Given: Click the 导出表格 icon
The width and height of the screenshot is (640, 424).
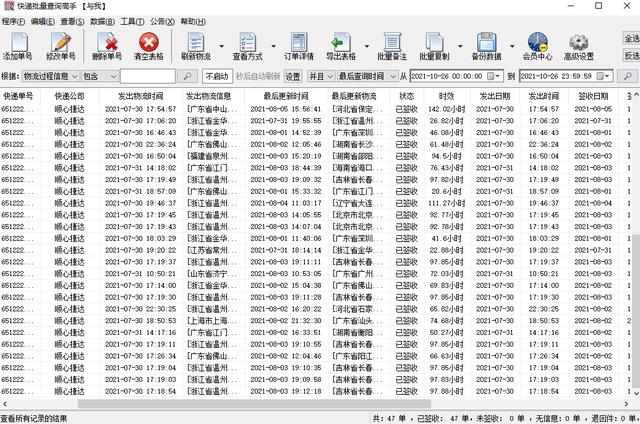Looking at the screenshot, I should coord(341,42).
